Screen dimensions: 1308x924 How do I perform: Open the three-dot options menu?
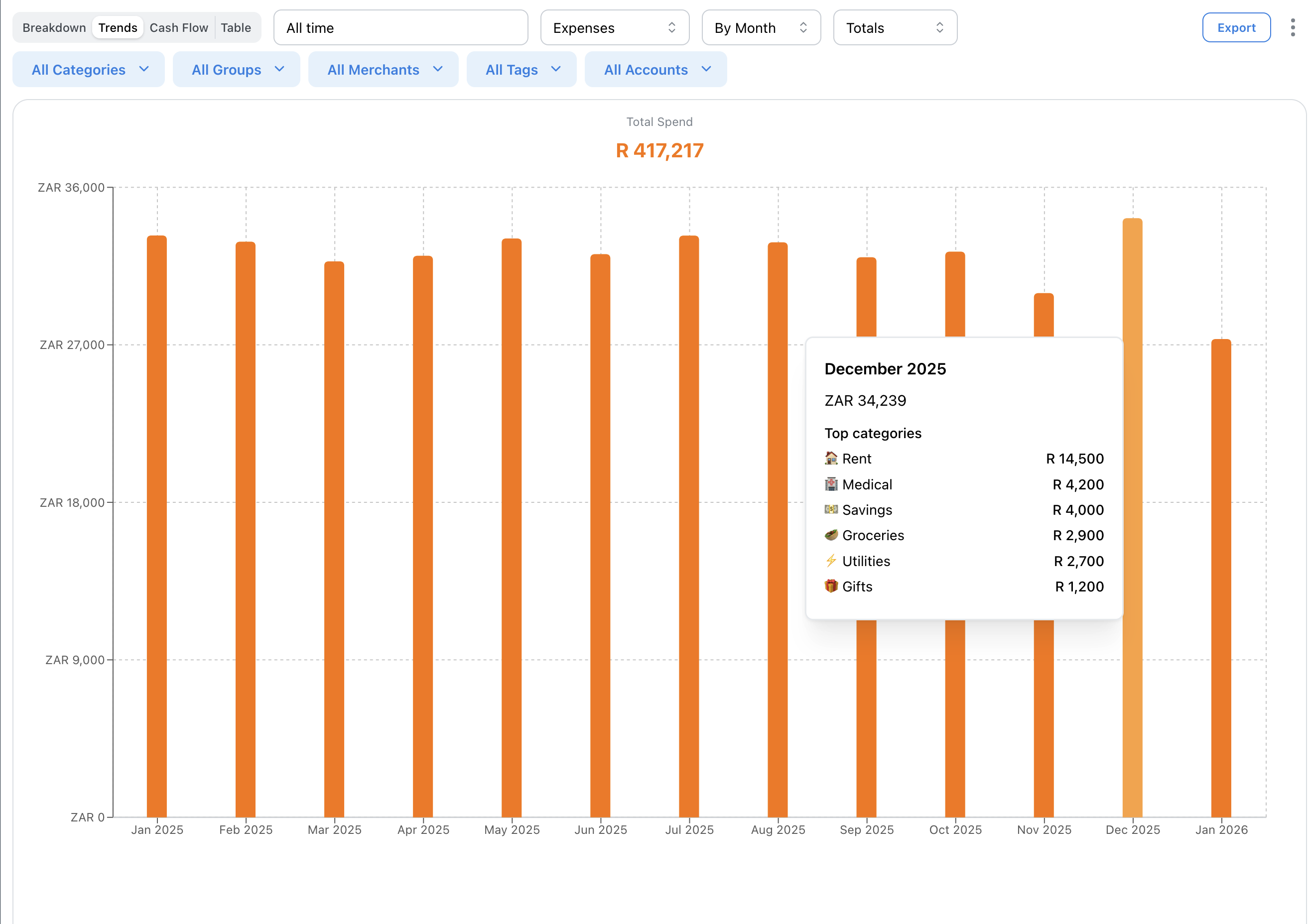(1292, 27)
